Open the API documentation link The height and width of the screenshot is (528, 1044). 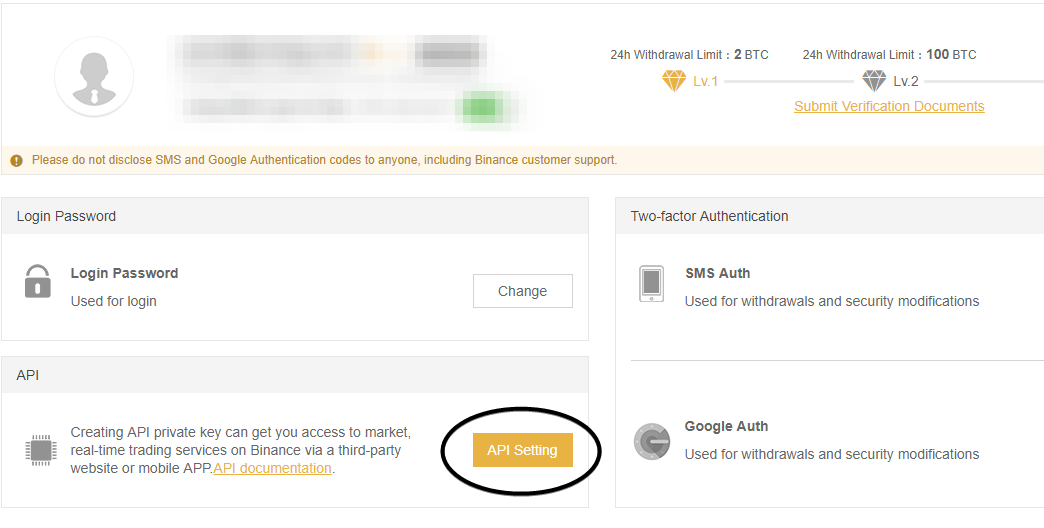coord(272,468)
